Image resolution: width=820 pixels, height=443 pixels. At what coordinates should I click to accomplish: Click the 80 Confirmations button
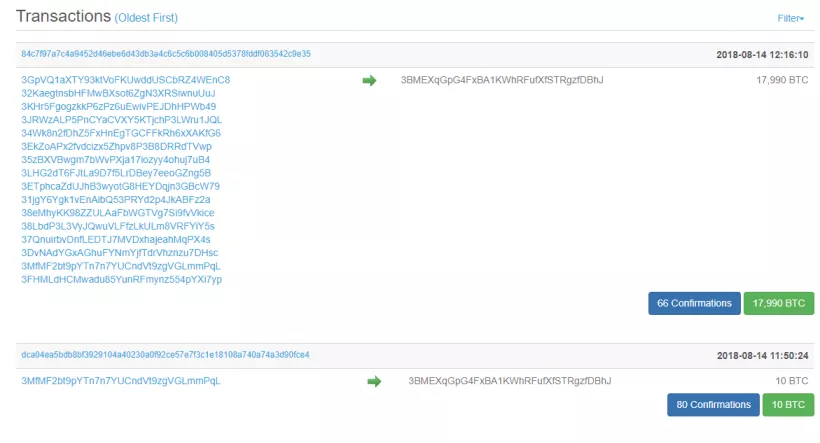[713, 404]
